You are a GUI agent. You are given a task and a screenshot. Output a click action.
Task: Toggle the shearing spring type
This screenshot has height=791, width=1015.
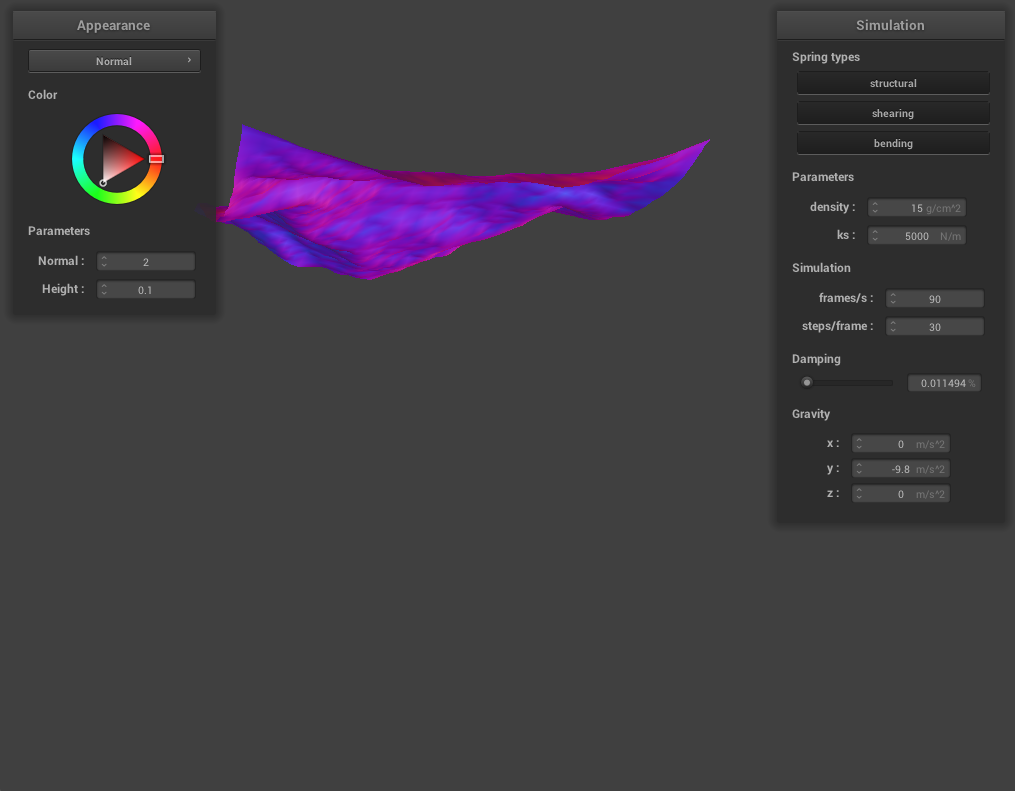point(893,113)
